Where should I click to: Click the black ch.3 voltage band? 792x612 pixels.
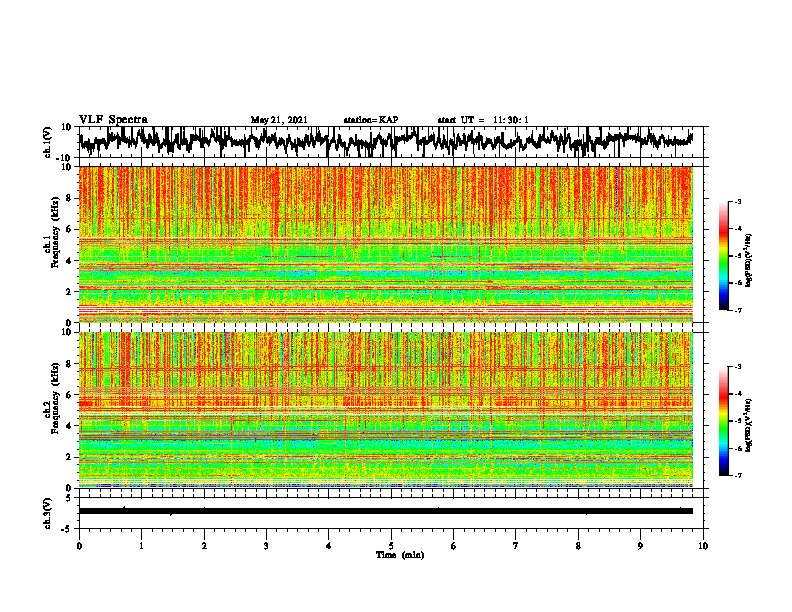(386, 511)
